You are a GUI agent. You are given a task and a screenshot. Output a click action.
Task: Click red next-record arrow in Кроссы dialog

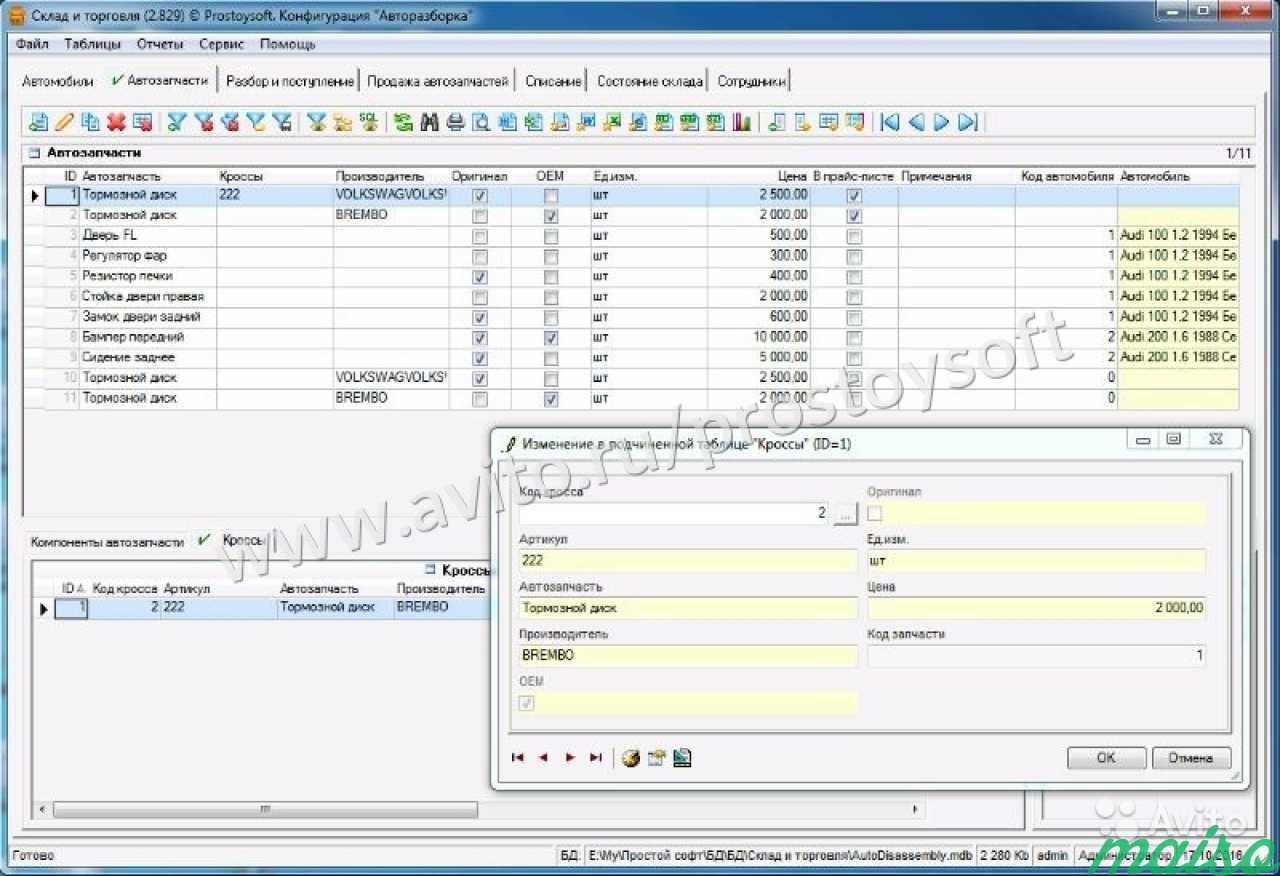point(569,758)
